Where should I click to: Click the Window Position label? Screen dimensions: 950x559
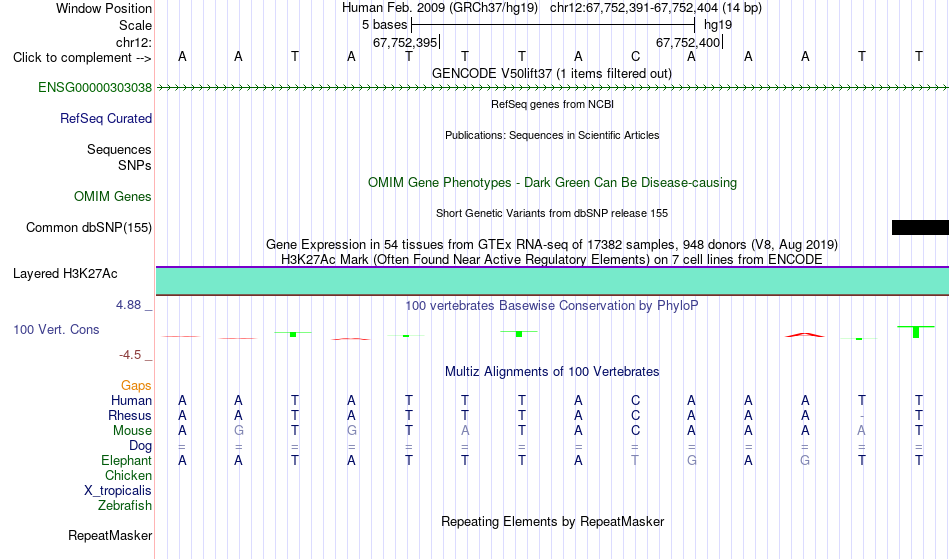pyautogui.click(x=104, y=8)
